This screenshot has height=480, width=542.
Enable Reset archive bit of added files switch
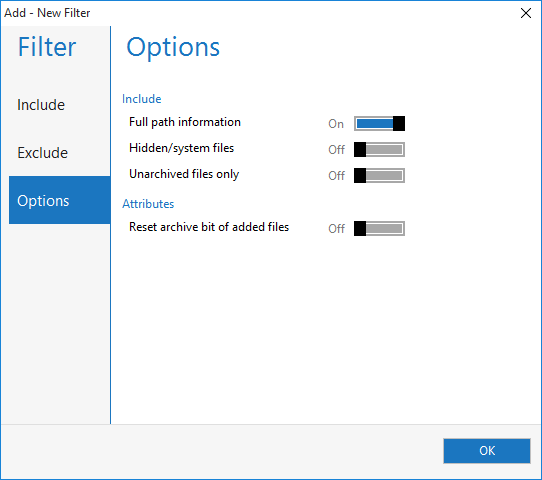379,228
